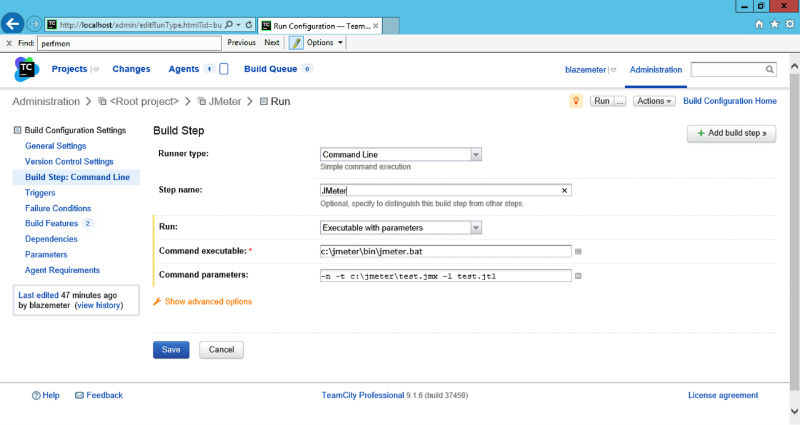The width and height of the screenshot is (800, 425).
Task: Open the Build Features settings
Action: tap(51, 223)
